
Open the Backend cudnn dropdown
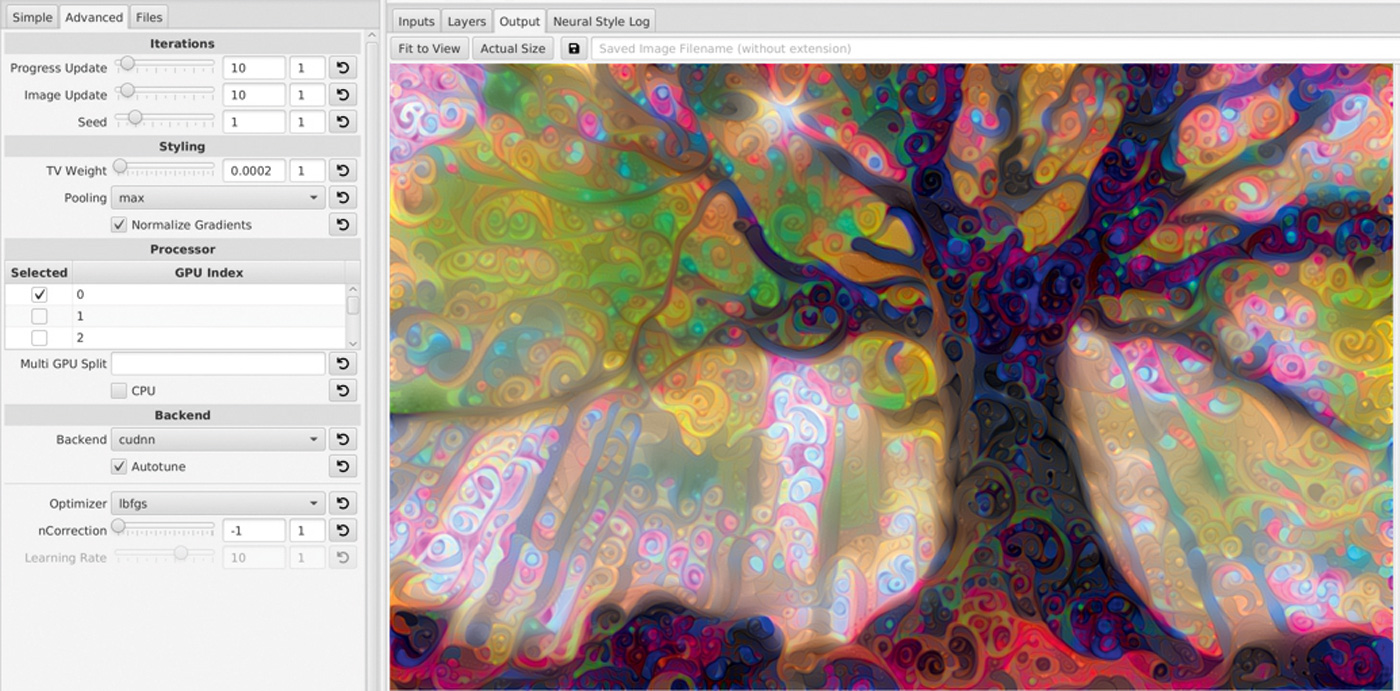coord(217,439)
